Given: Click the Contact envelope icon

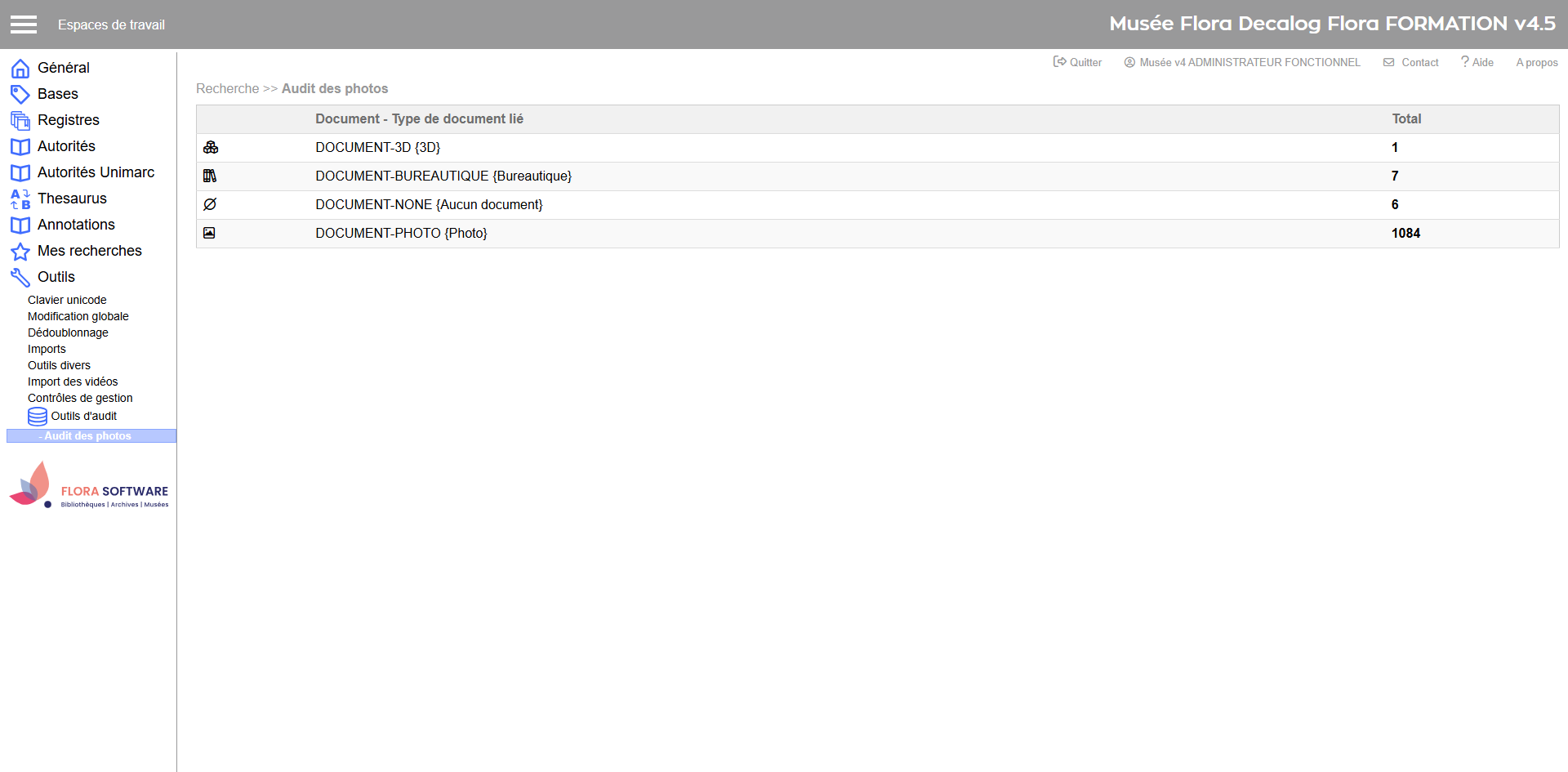Looking at the screenshot, I should coord(1388,62).
